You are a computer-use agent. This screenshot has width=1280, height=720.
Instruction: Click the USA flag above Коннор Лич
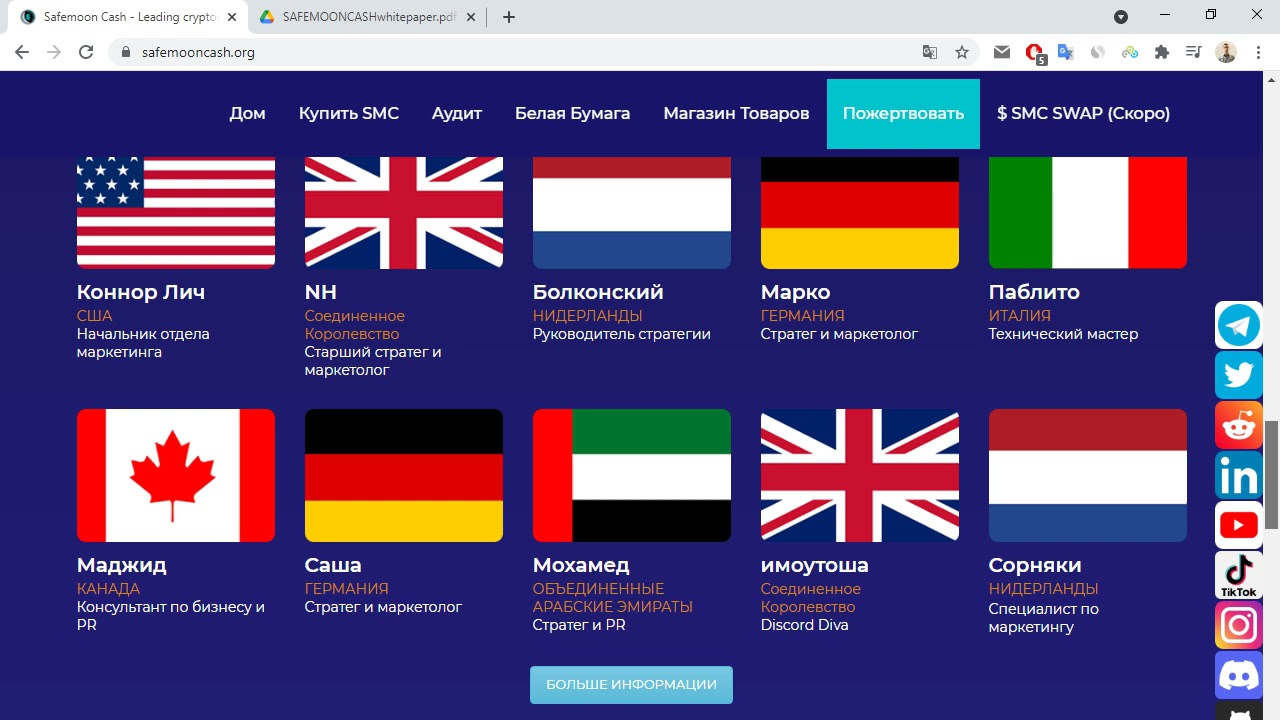coord(176,212)
